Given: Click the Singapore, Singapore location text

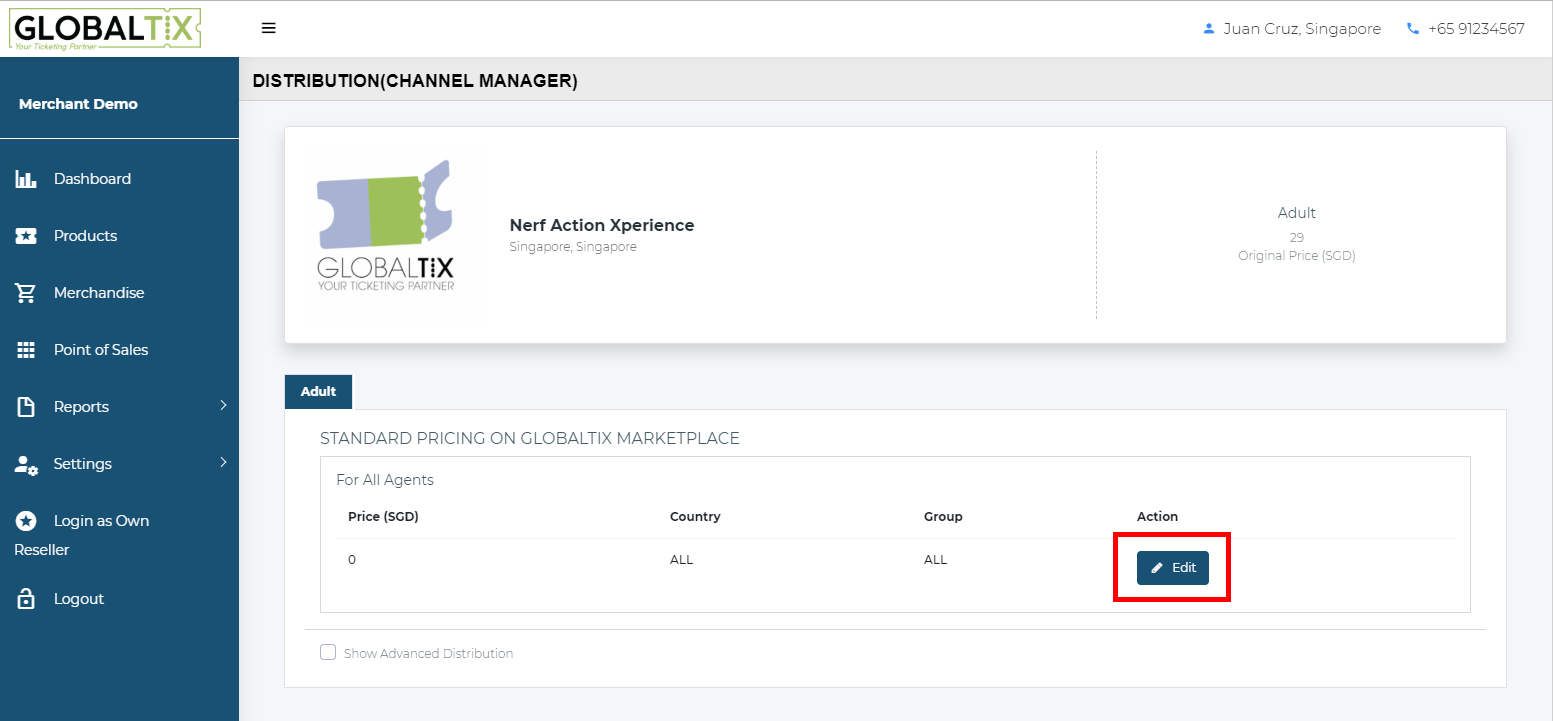Looking at the screenshot, I should coord(573,247).
